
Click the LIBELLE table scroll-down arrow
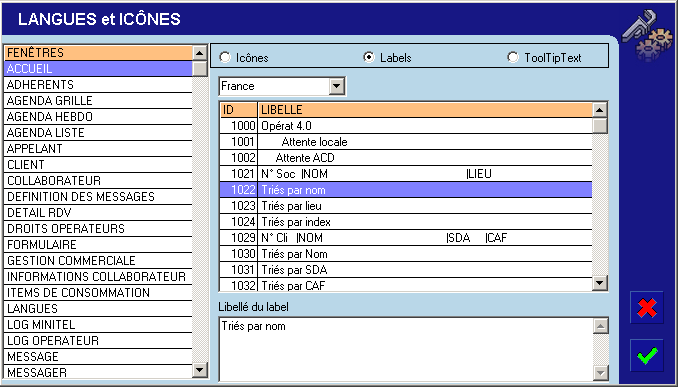(x=599, y=283)
